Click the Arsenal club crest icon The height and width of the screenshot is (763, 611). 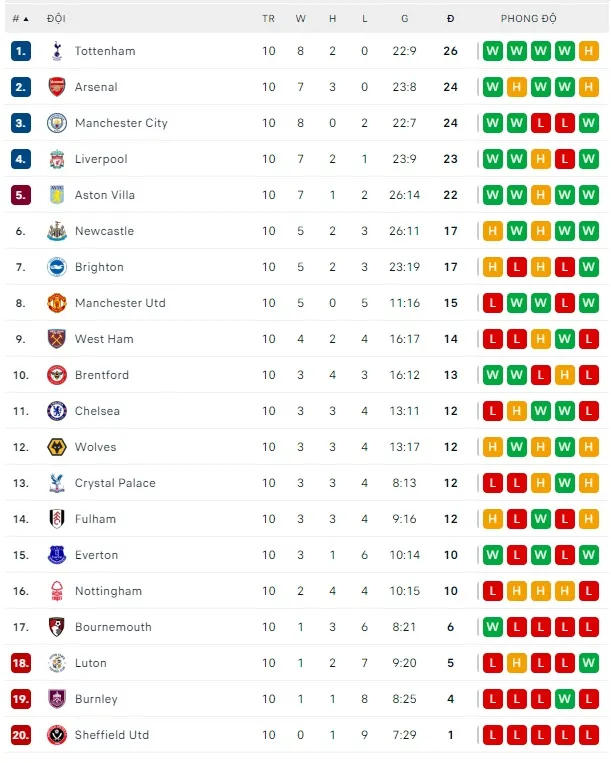(x=56, y=87)
